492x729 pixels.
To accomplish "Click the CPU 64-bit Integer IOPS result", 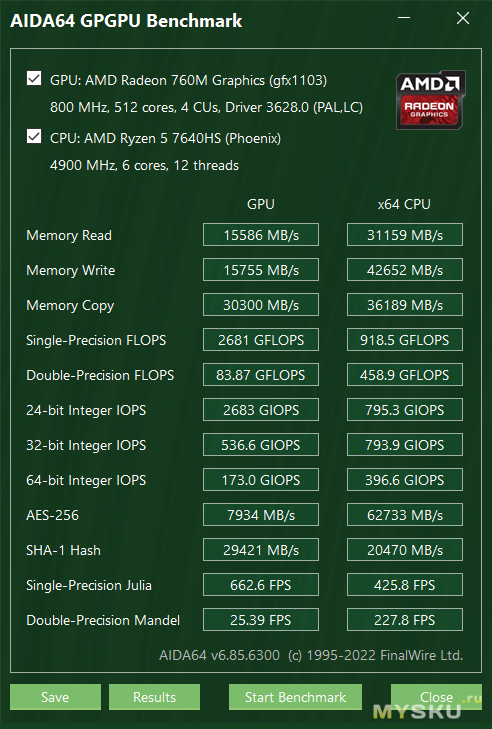I will 405,480.
